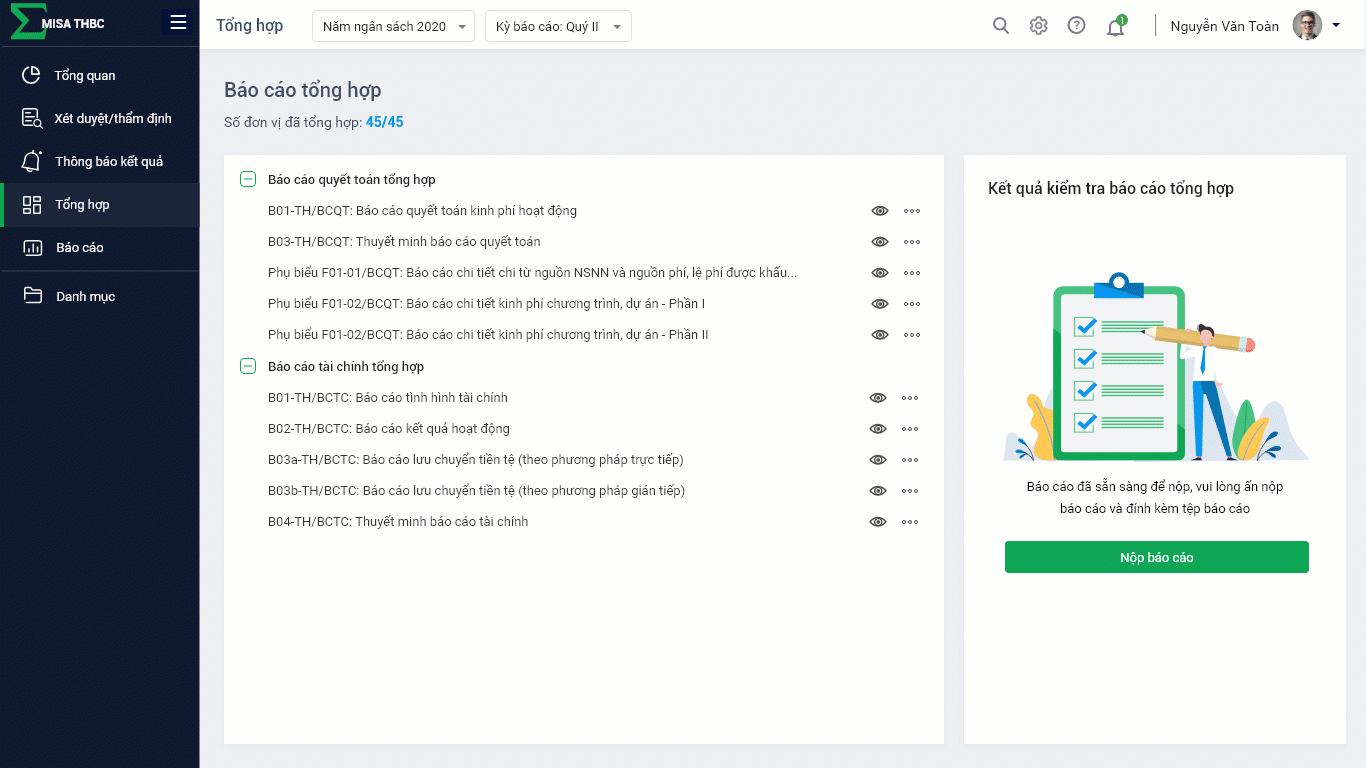Open Phụ biểu F01-02/BCQT Phần I row

(x=487, y=304)
